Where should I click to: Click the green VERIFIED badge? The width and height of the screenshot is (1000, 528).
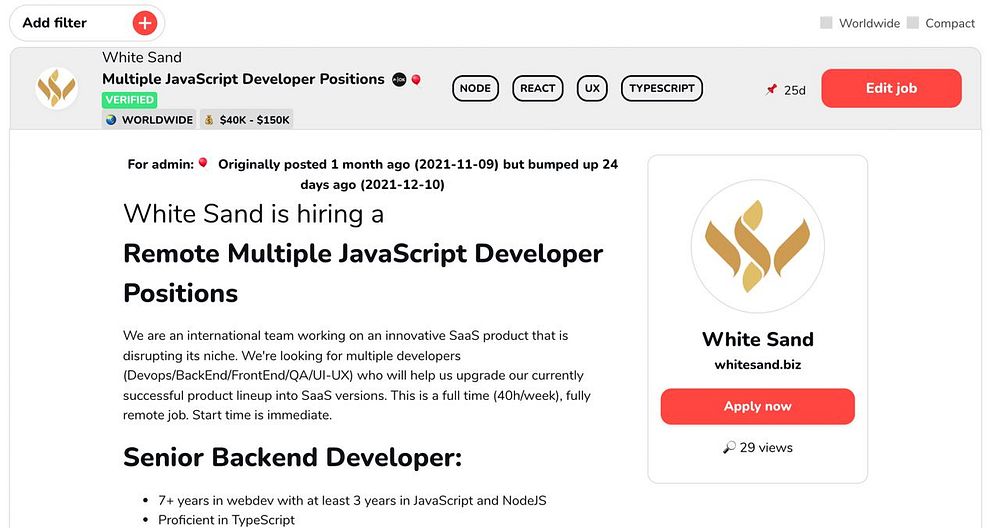(x=129, y=99)
